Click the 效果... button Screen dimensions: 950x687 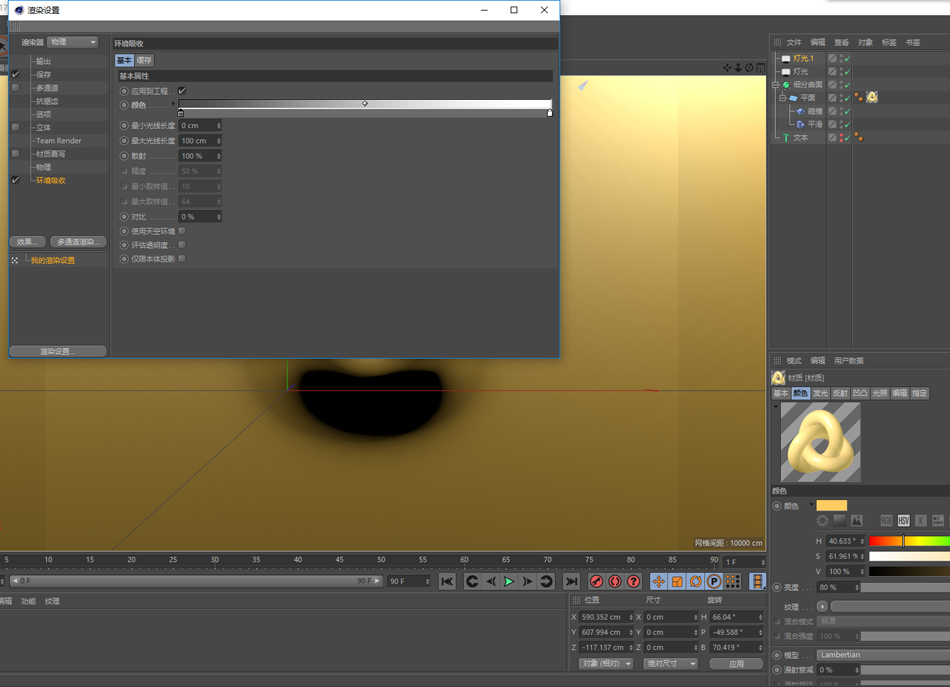tap(27, 242)
